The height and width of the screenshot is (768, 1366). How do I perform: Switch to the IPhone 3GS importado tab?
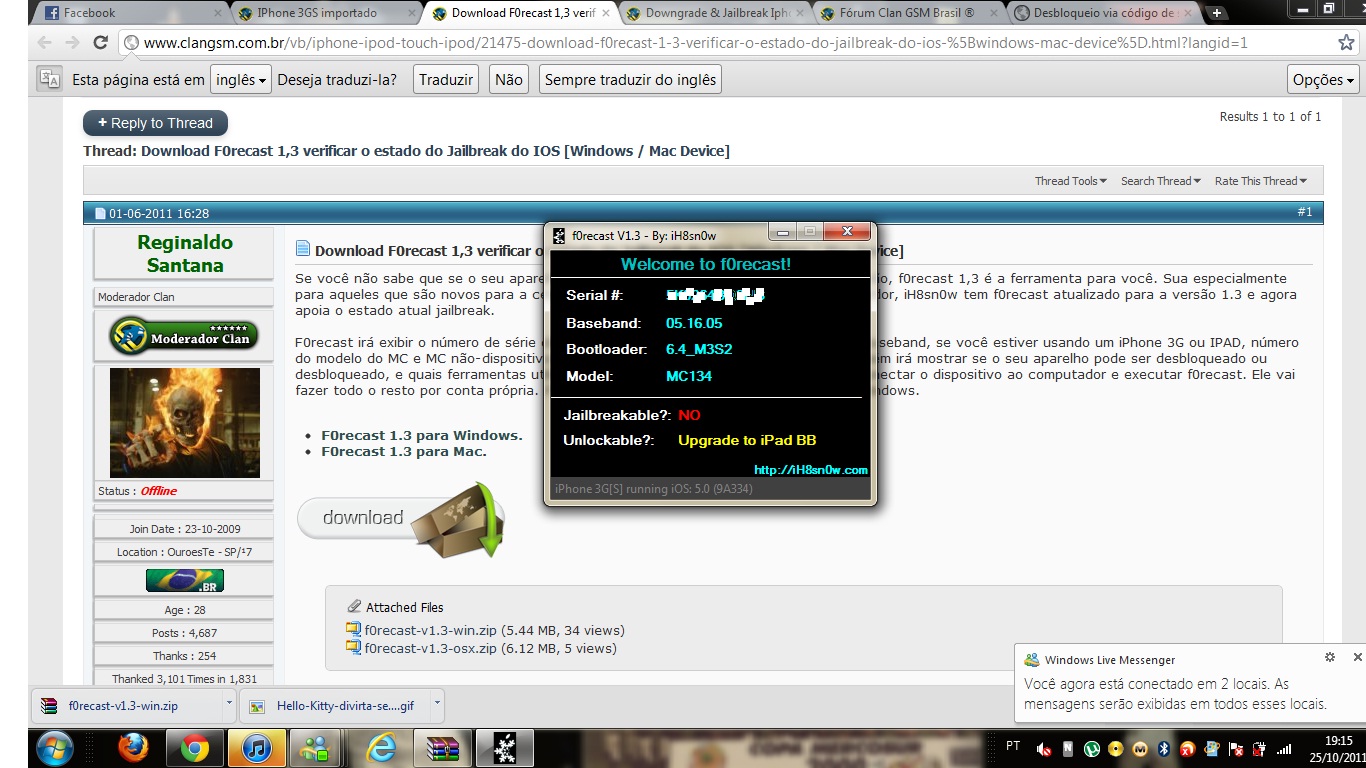click(x=326, y=13)
